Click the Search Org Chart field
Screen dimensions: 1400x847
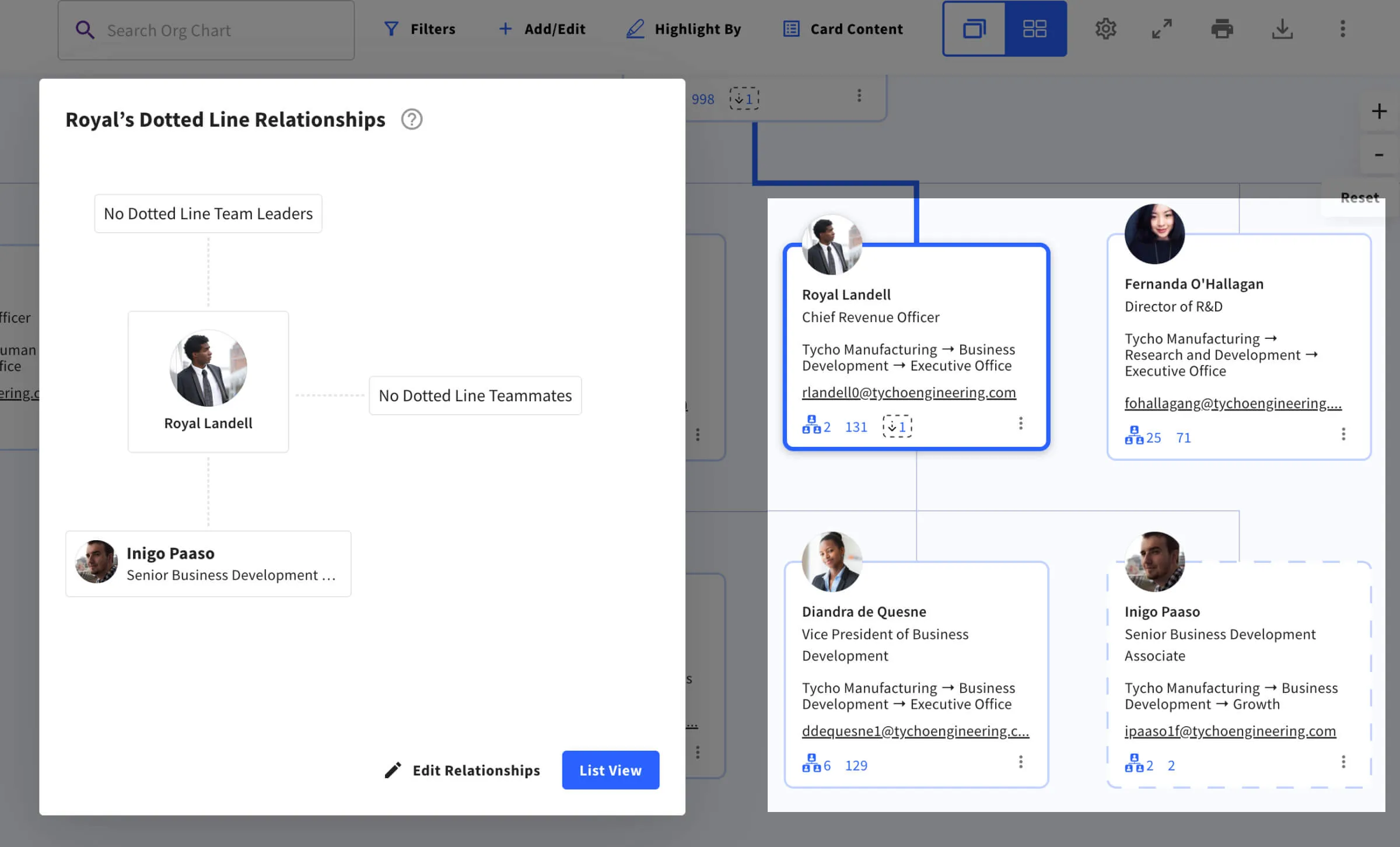point(206,30)
